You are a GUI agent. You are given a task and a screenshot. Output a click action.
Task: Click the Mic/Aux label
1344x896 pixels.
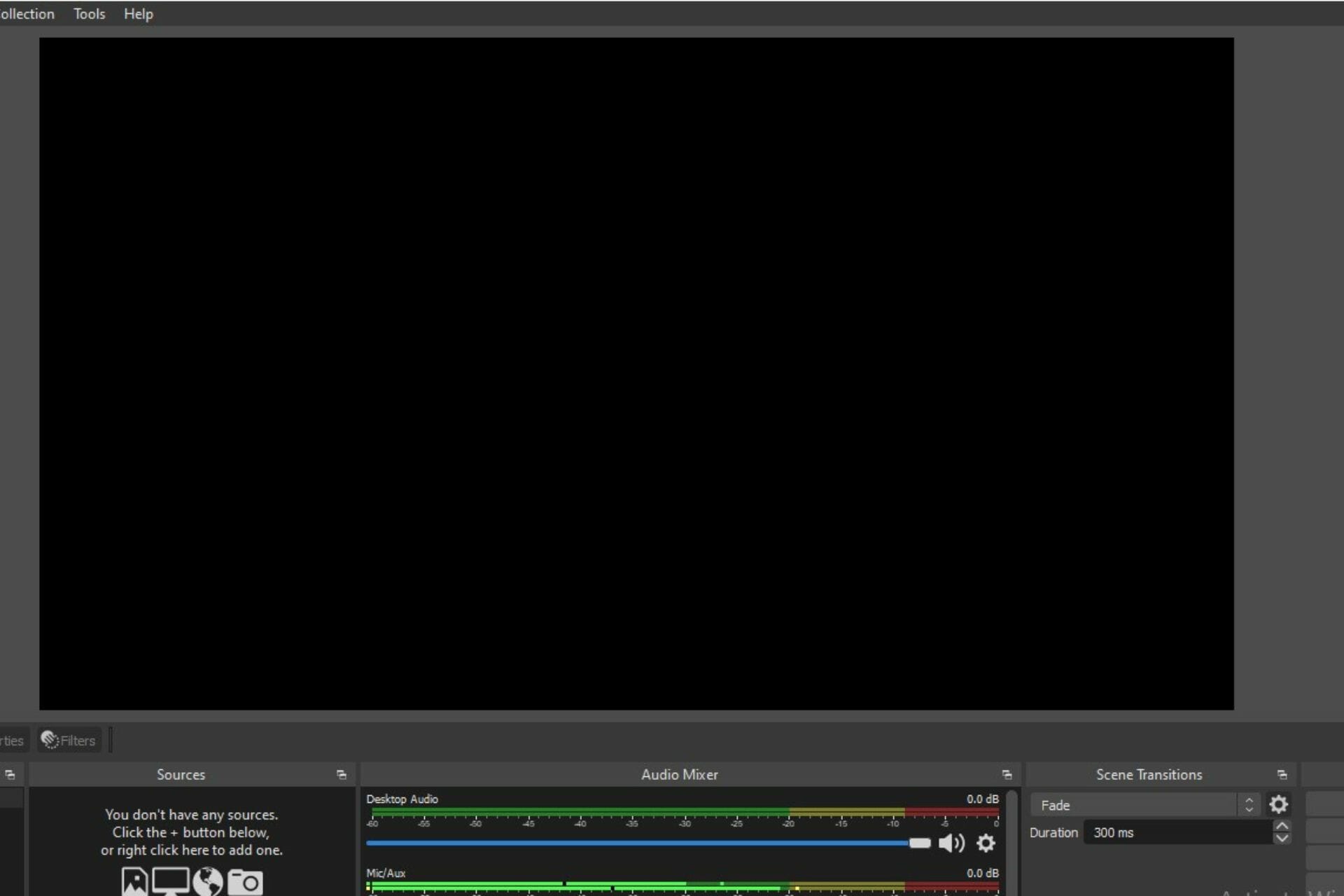click(x=386, y=873)
